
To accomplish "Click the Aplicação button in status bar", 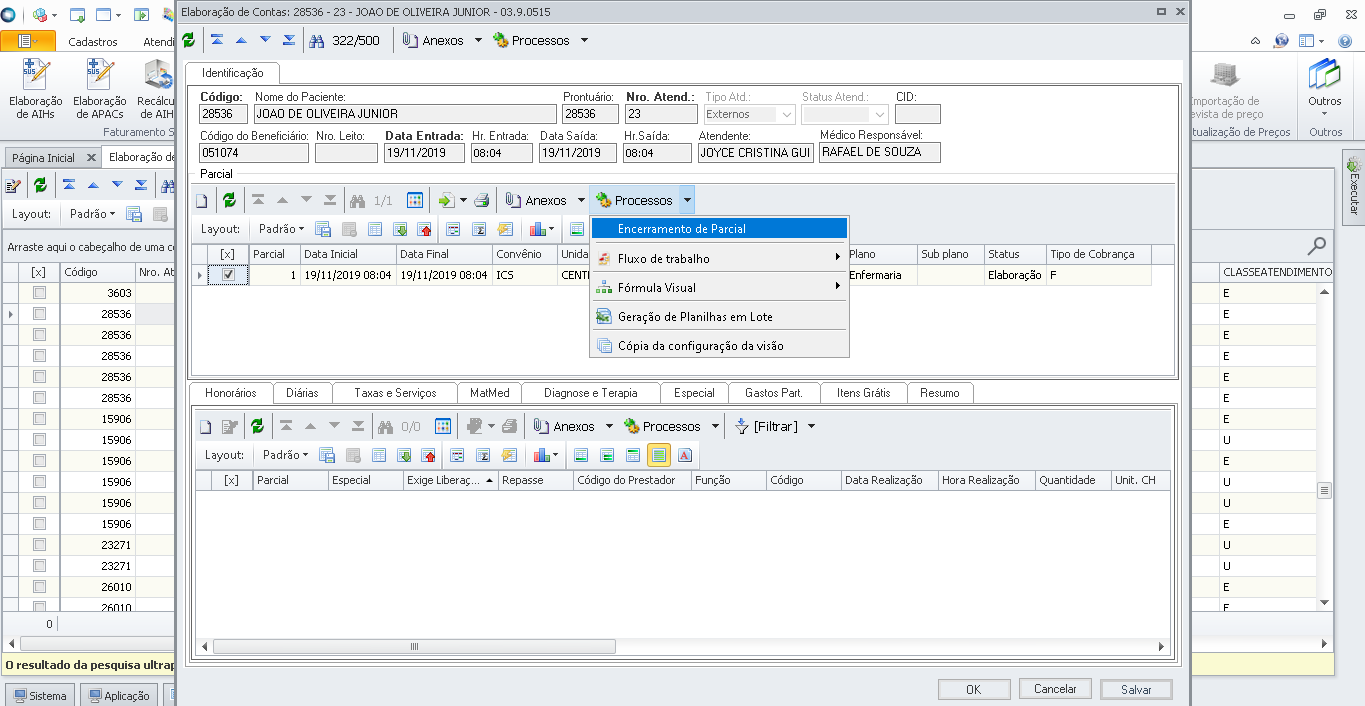I will (118, 696).
